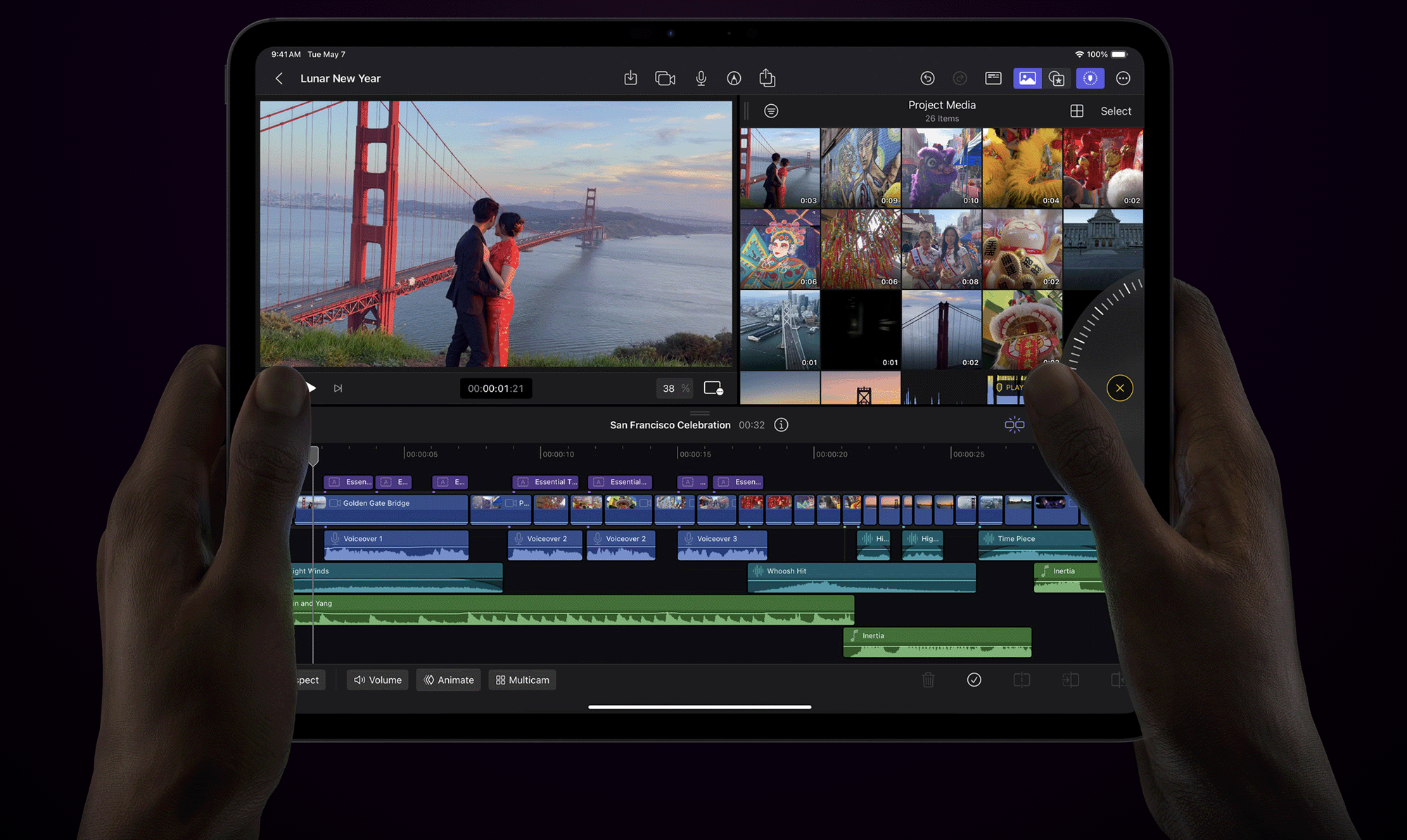Open the Multicam tab

point(523,680)
